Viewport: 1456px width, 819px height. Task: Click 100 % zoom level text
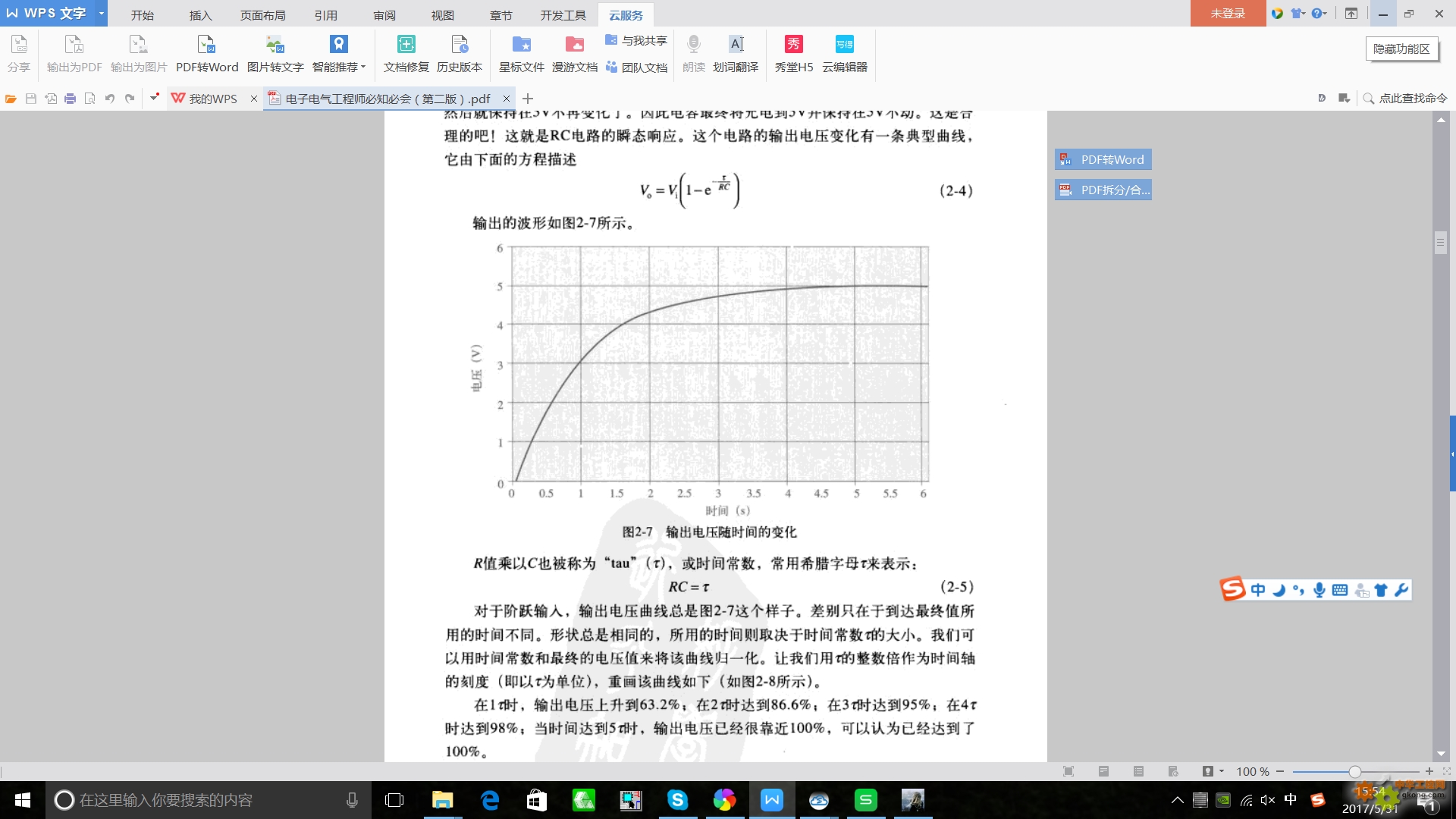click(x=1253, y=771)
